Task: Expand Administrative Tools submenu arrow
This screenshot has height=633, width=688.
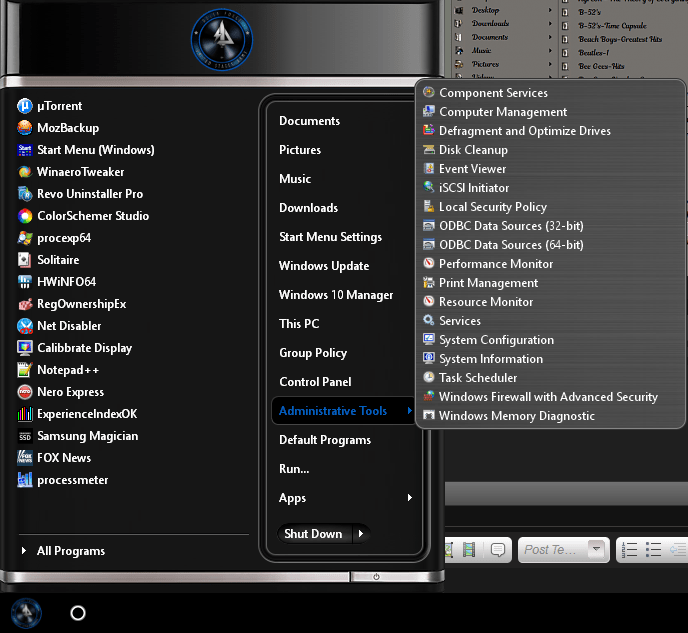Action: (x=409, y=411)
